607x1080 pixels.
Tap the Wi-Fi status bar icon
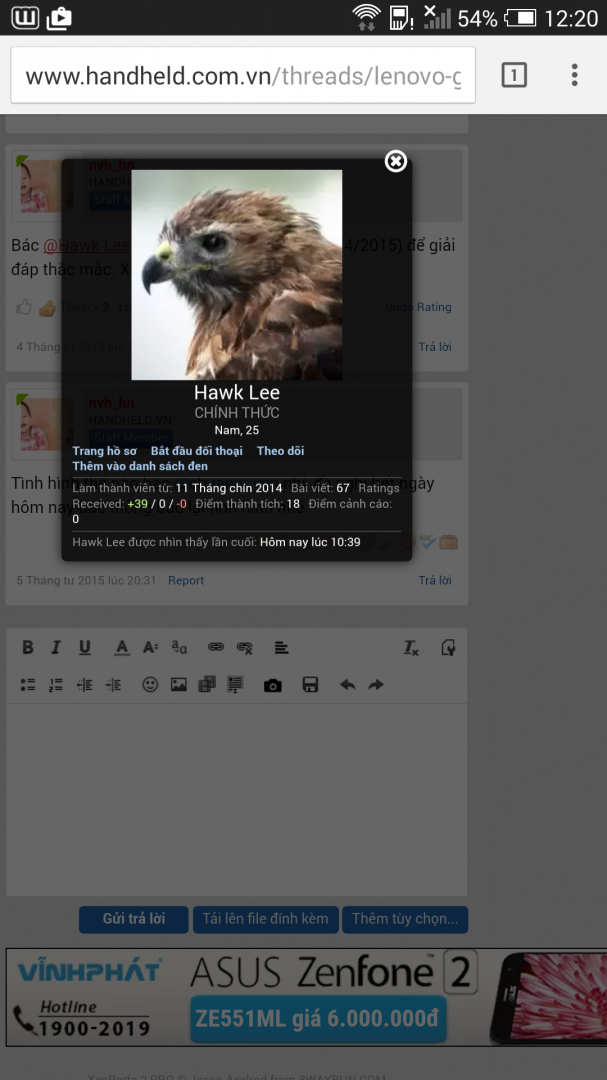coord(367,17)
